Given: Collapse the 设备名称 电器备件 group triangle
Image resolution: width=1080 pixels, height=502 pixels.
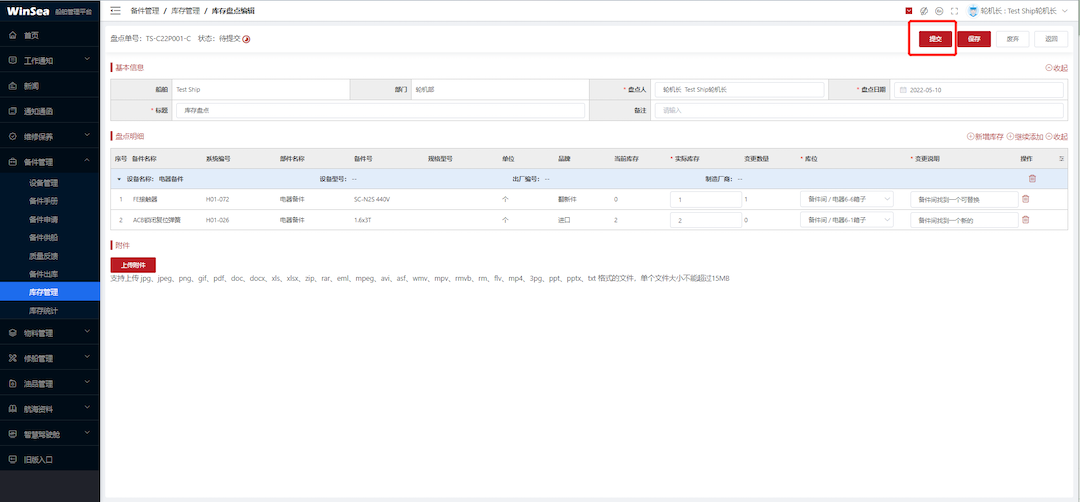Looking at the screenshot, I should 118,179.
